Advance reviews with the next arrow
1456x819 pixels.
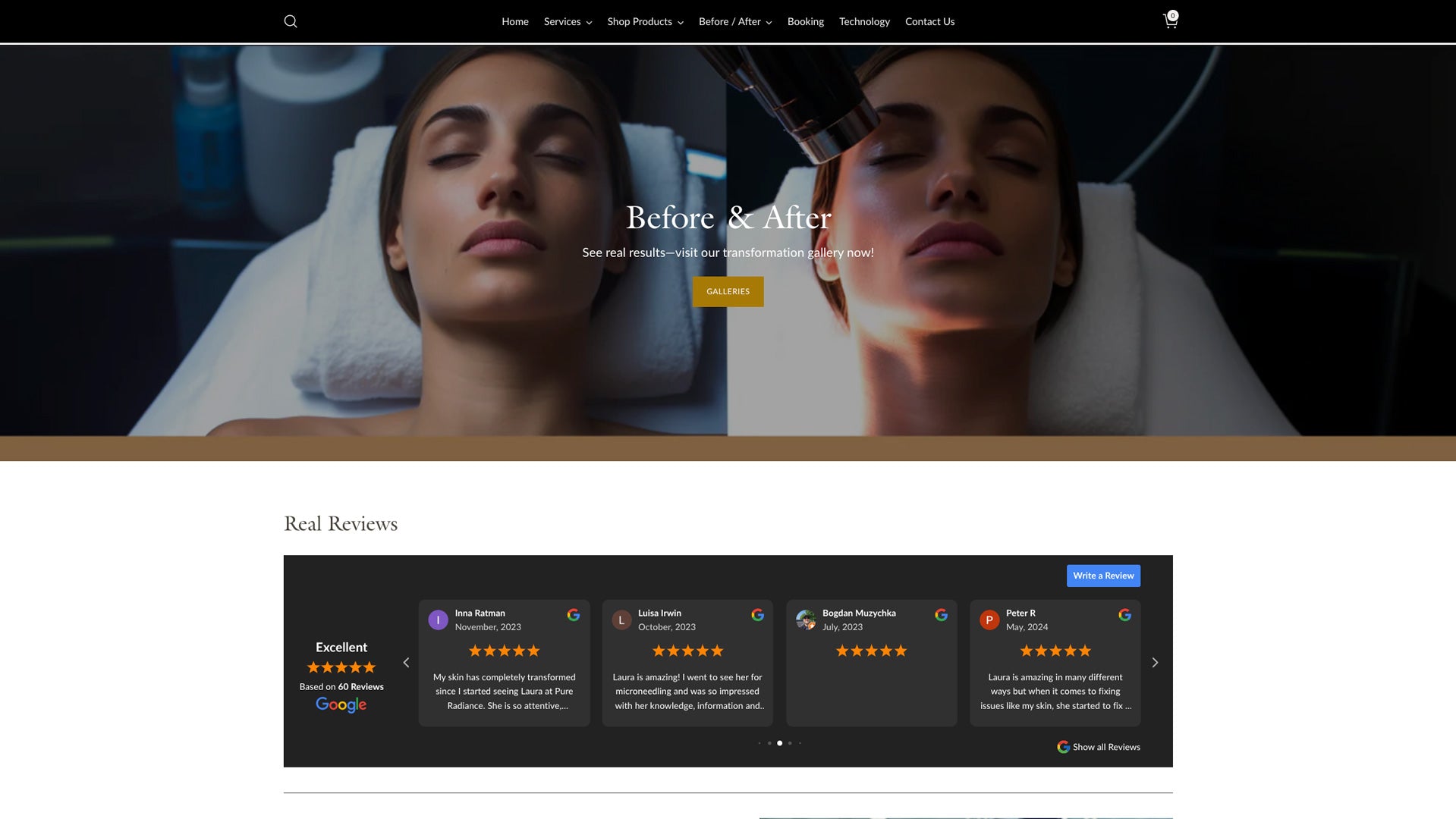[x=1155, y=663]
